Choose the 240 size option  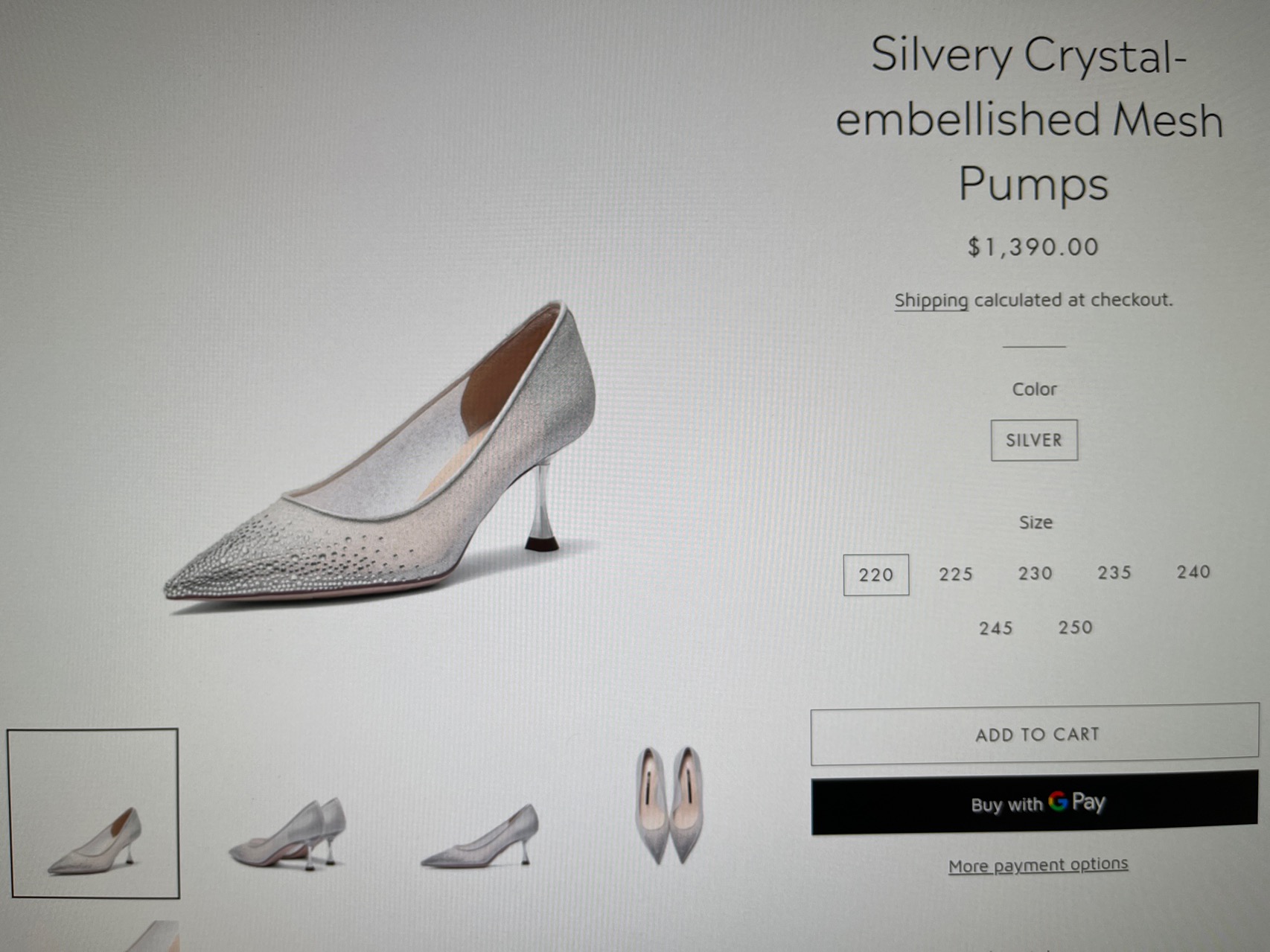click(x=1193, y=572)
